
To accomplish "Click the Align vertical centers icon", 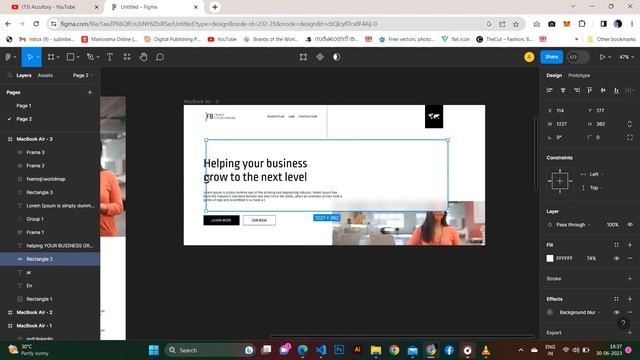I will [603, 90].
